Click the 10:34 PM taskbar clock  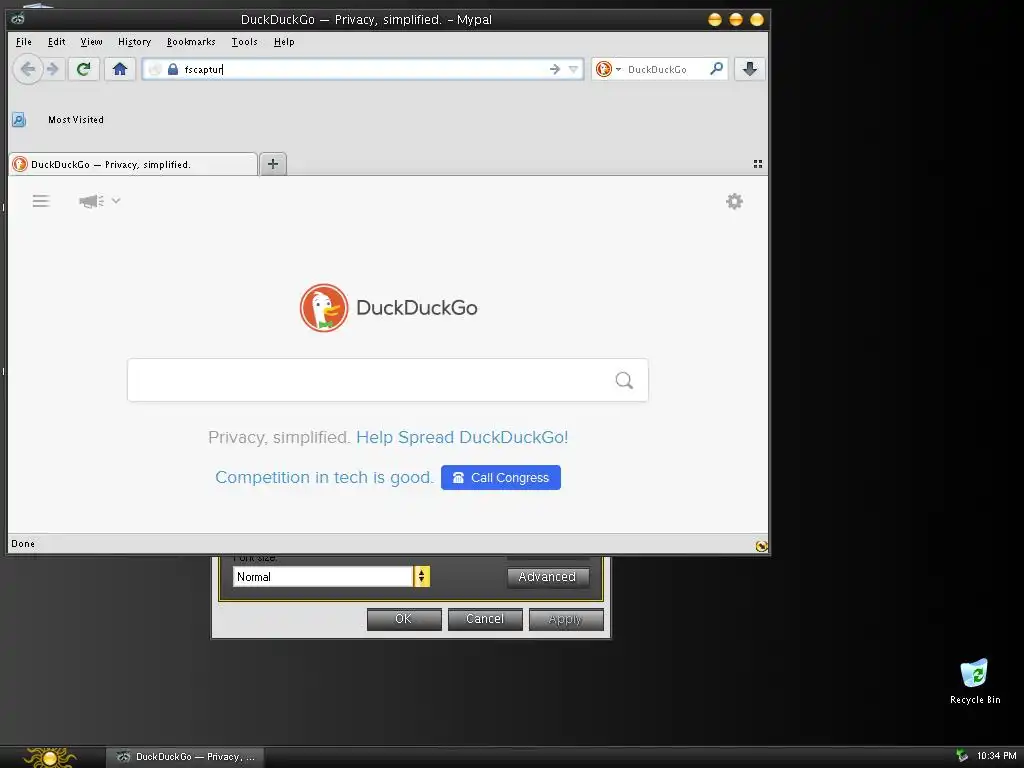997,756
